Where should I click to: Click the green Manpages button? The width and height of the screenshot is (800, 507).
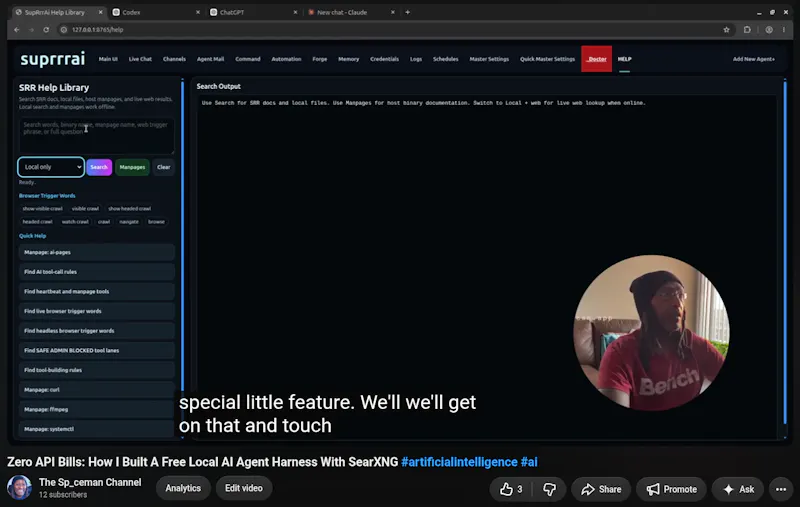click(x=132, y=167)
